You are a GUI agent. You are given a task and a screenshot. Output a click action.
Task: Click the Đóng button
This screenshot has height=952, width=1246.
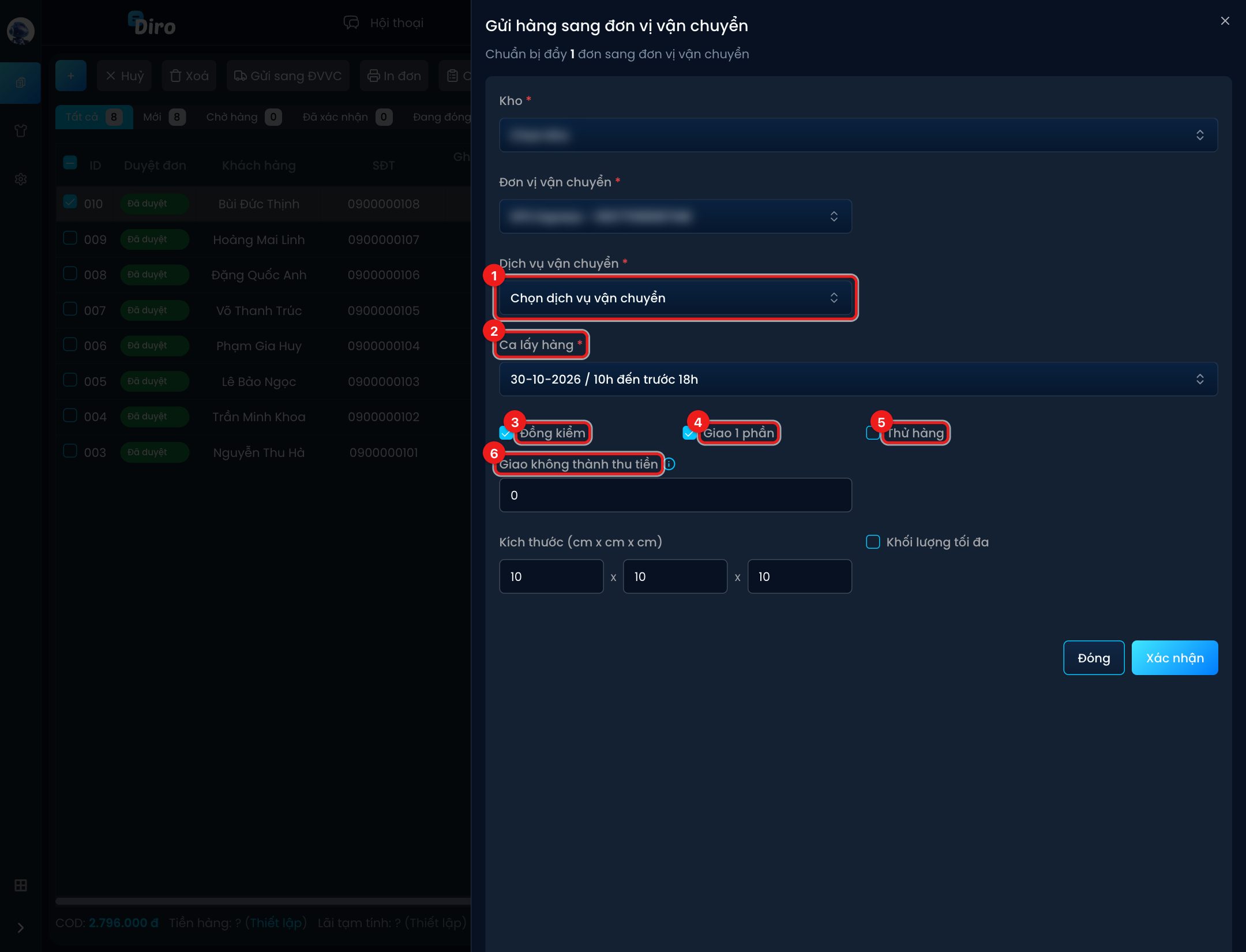[1094, 658]
